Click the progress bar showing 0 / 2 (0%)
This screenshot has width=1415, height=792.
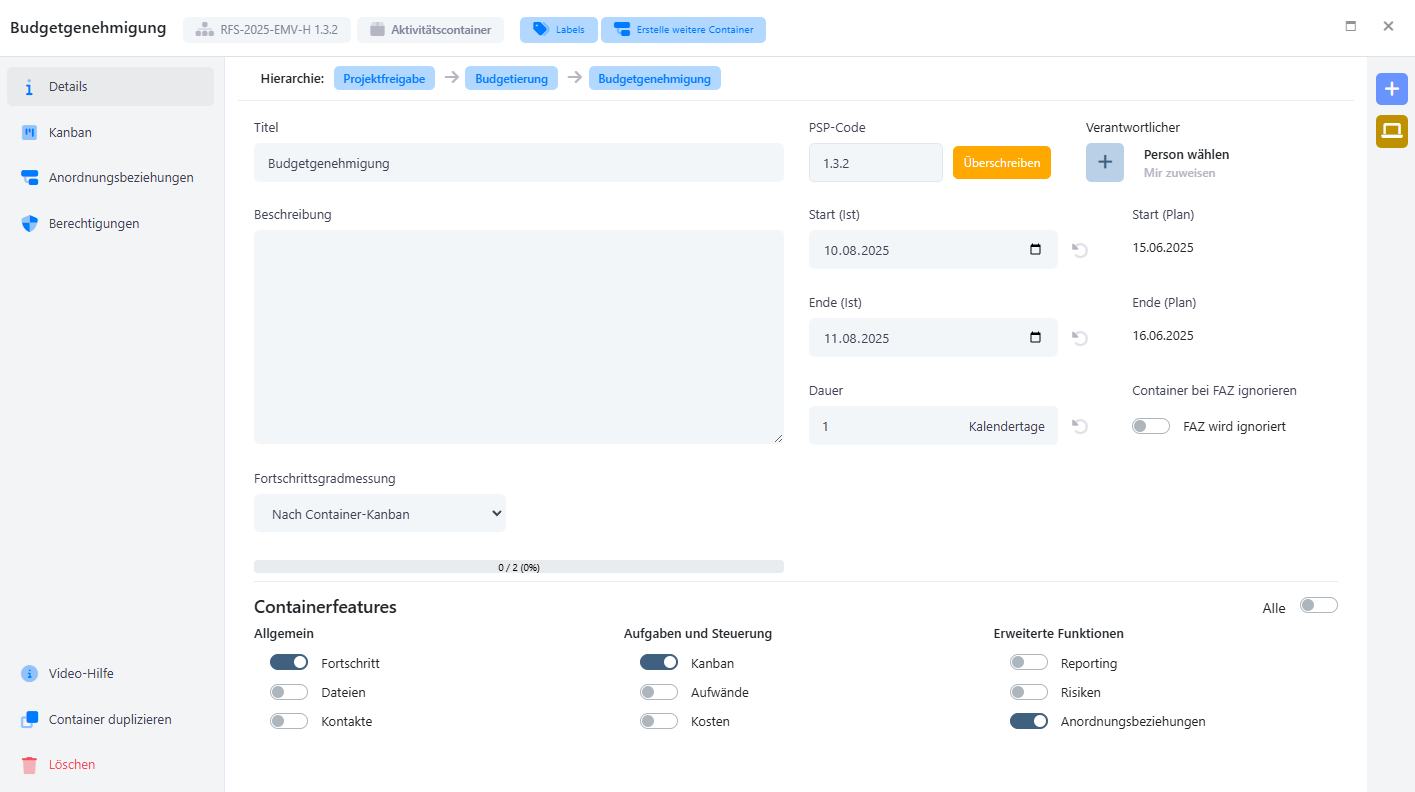(x=519, y=567)
